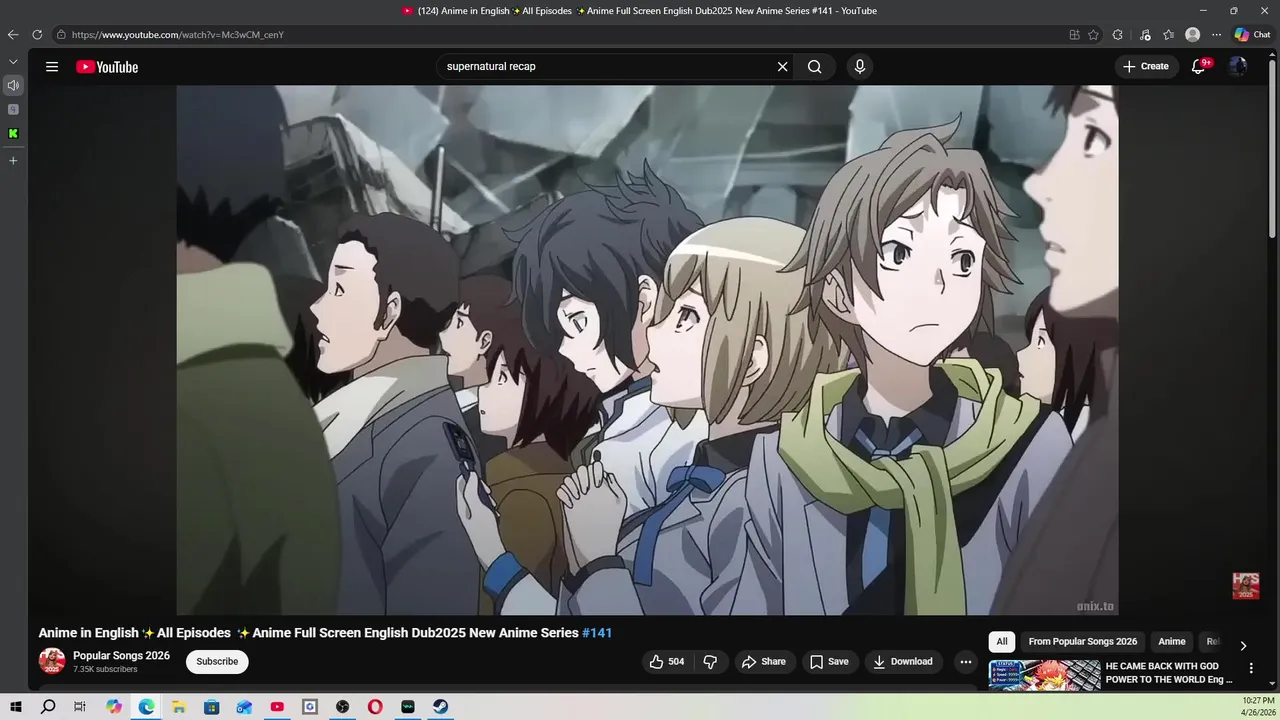
Task: Open Copilot Chat in Edge
Action: coord(1252,35)
